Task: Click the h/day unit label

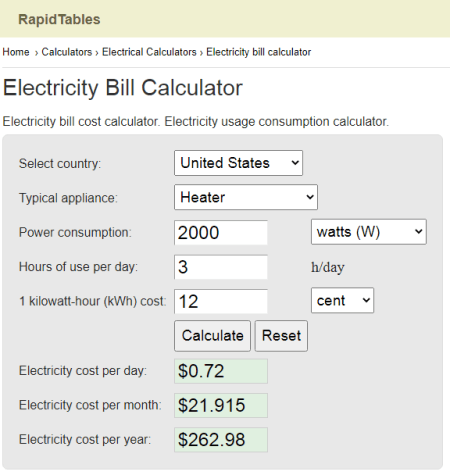Action: point(328,267)
